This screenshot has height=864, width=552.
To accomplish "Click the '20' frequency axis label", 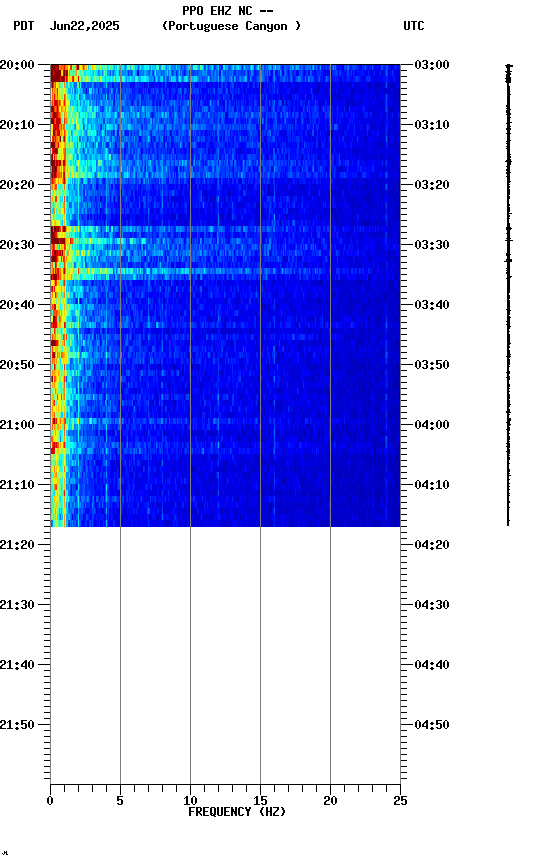I will 330,802.
